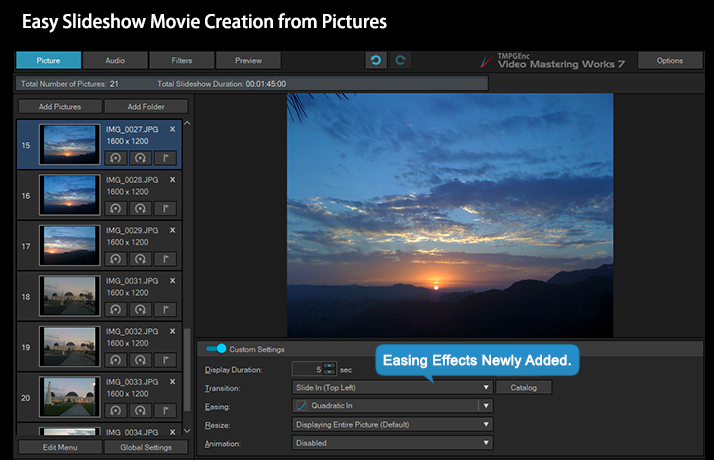Viewport: 714px width, 460px height.
Task: Switch to the Audio tab
Action: click(115, 60)
